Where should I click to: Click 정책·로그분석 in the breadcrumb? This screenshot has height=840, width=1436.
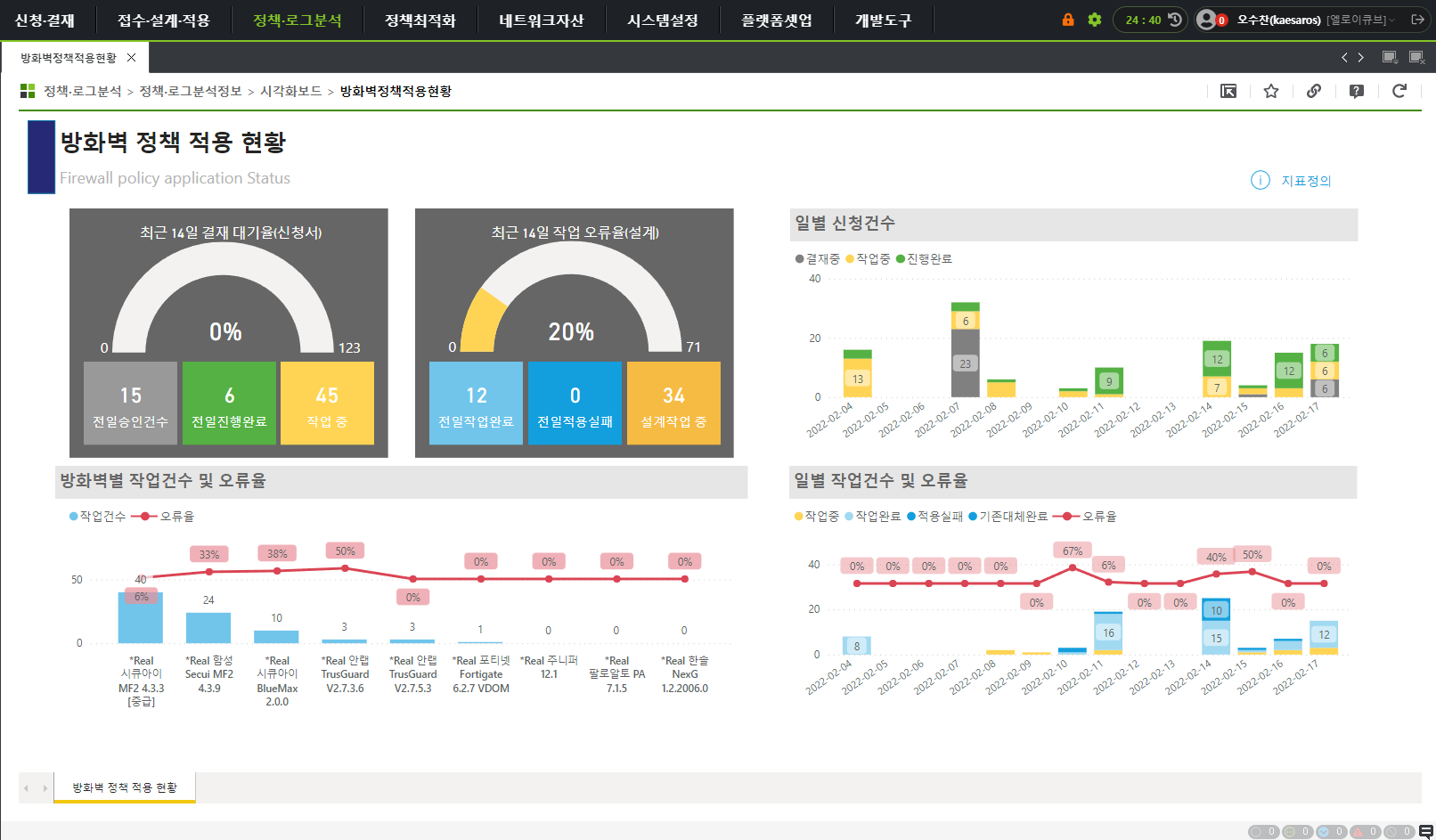point(83,91)
